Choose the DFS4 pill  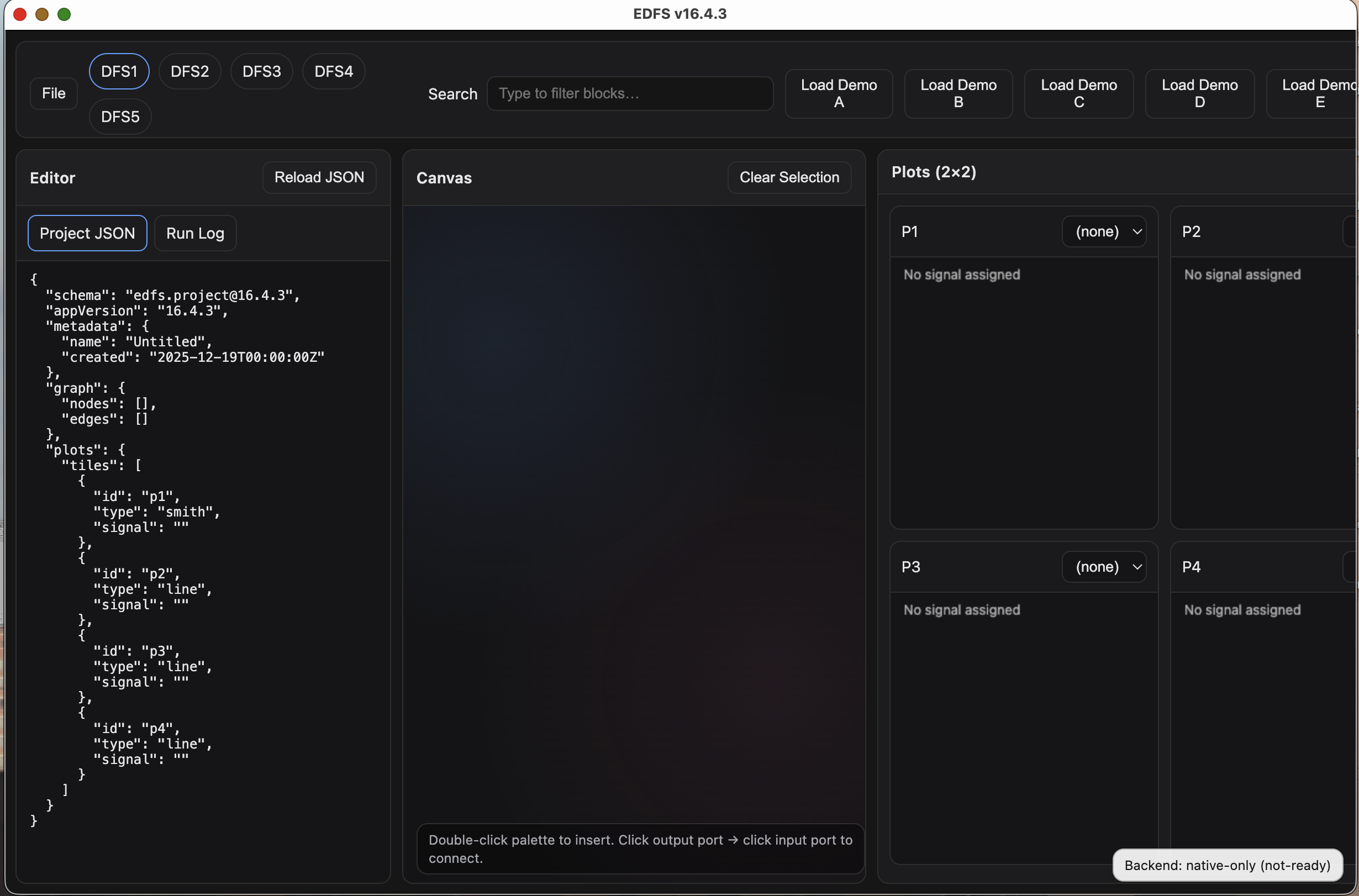[333, 71]
